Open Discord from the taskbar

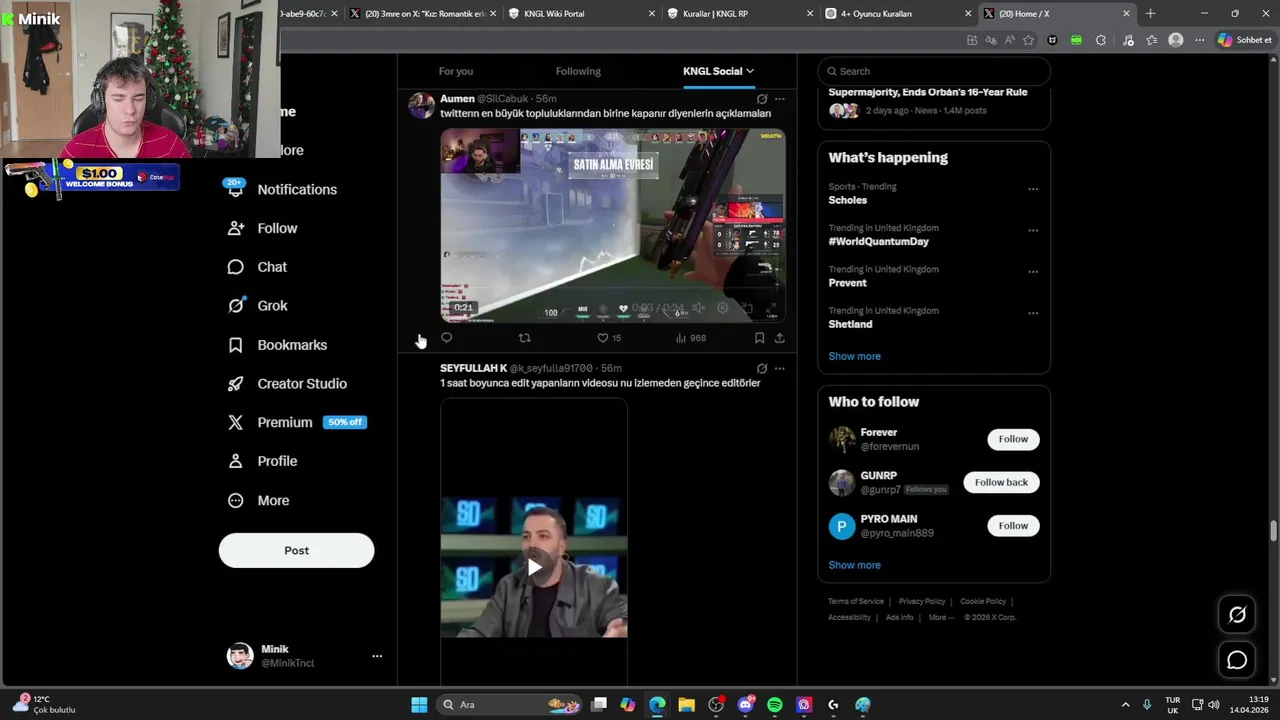click(745, 705)
